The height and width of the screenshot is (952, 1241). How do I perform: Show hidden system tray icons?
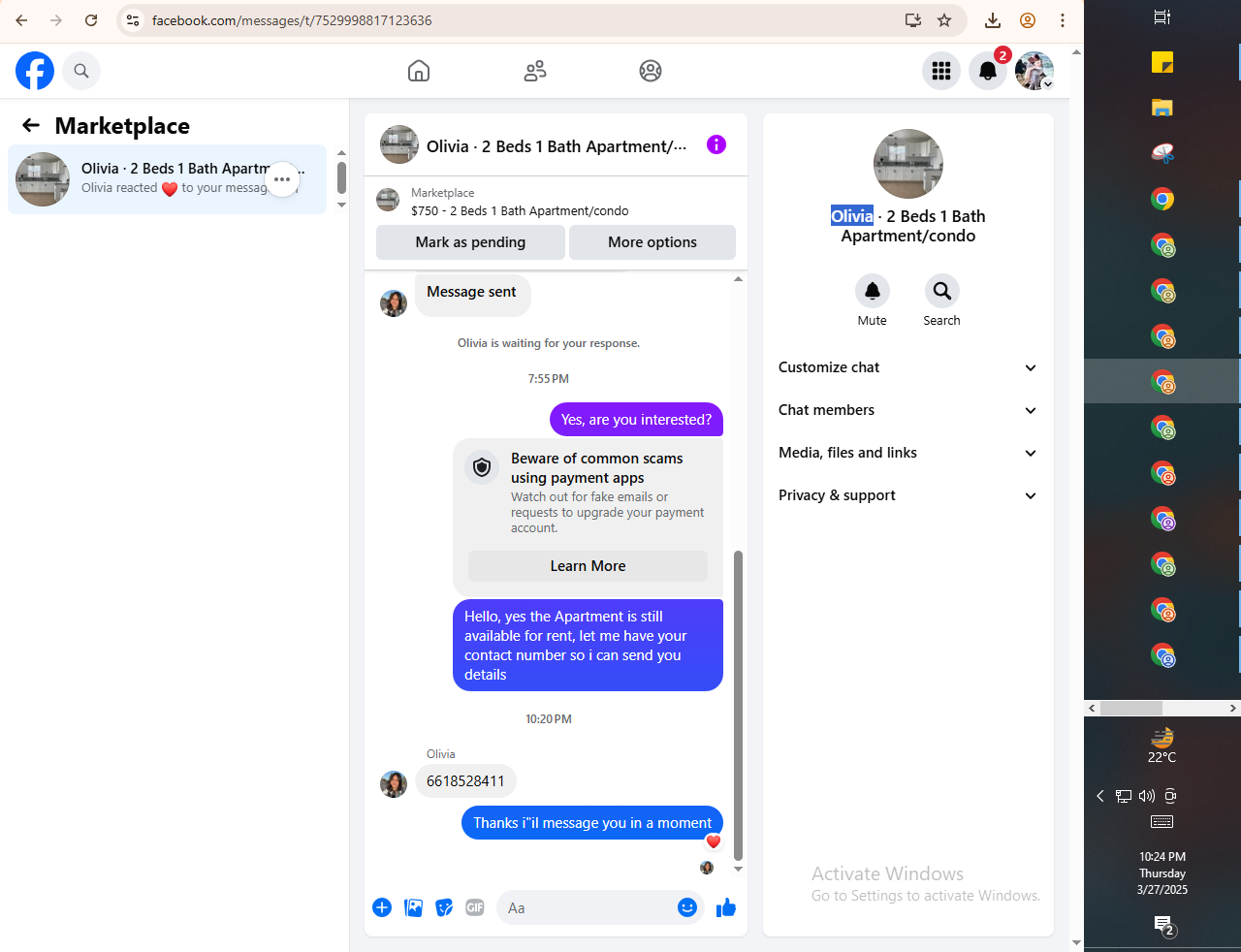[x=1100, y=796]
